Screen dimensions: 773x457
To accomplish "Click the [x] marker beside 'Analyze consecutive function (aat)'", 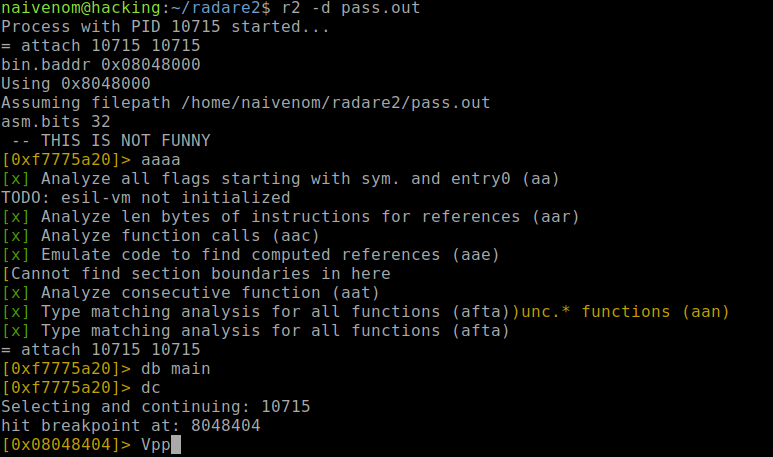I will point(16,293).
